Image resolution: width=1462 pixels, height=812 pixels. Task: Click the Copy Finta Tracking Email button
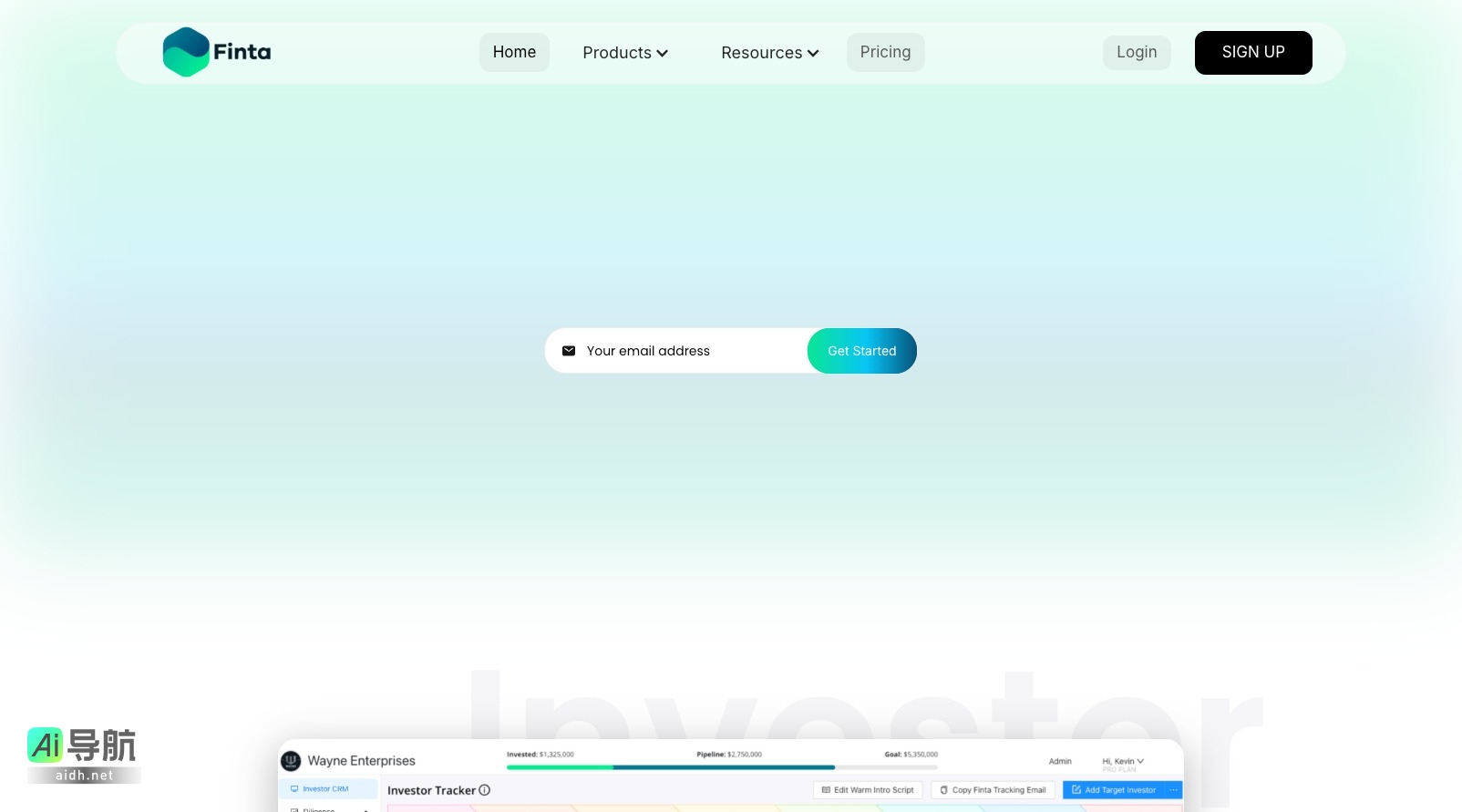[993, 790]
